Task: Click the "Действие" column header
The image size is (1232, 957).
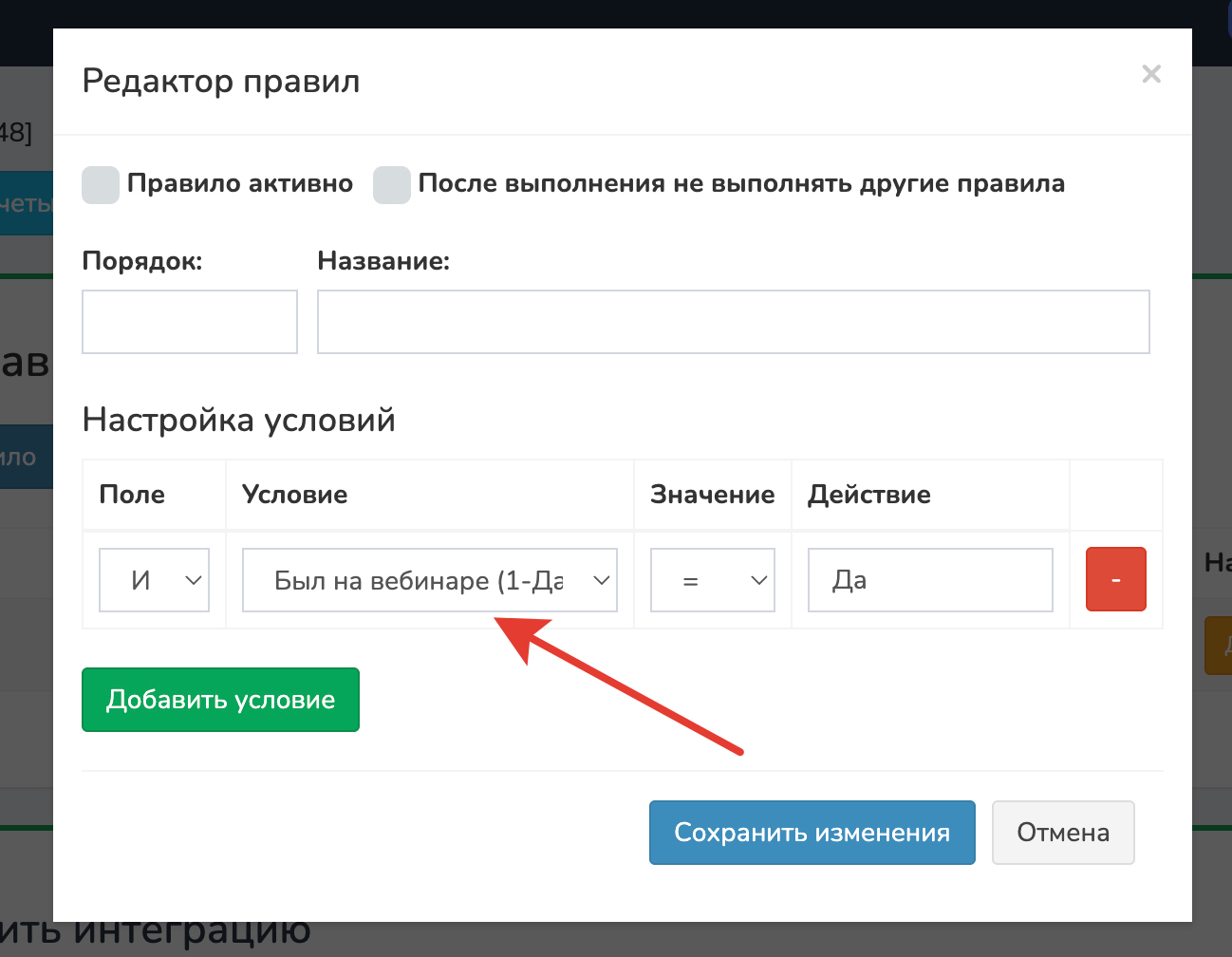Action: click(x=868, y=495)
